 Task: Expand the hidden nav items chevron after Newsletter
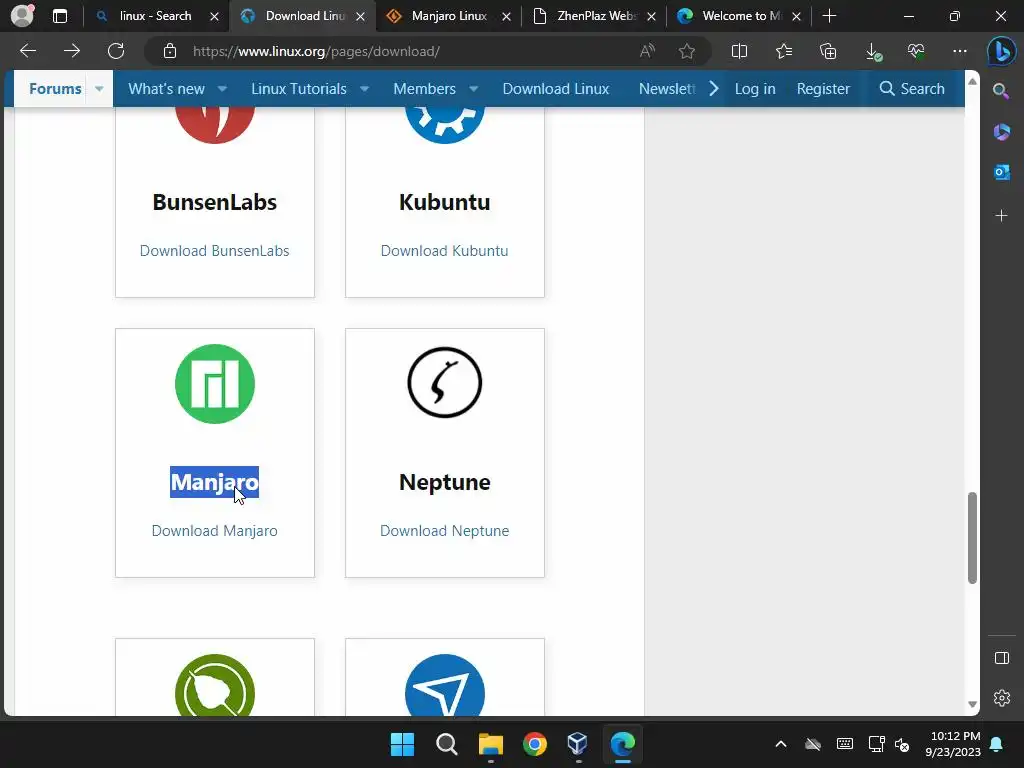click(714, 88)
